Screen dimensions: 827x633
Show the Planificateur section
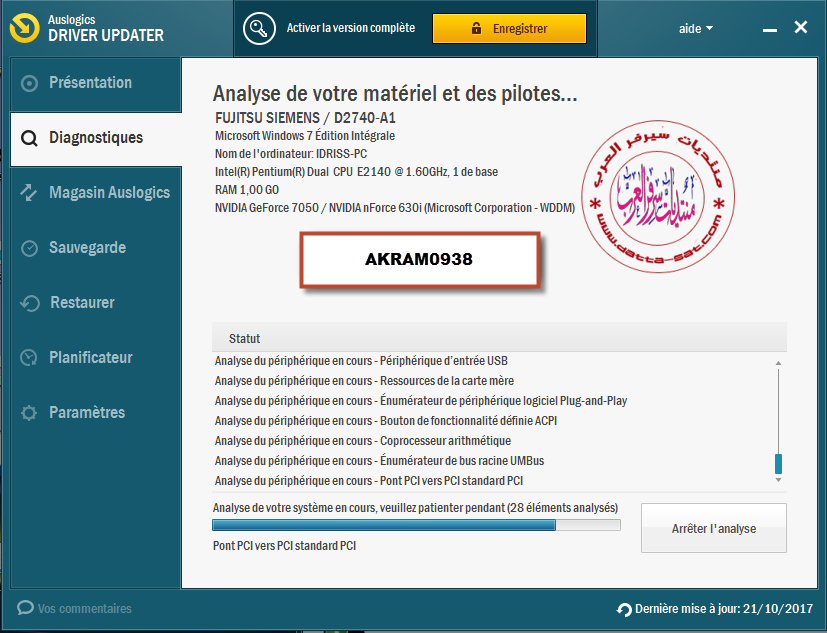click(x=96, y=358)
